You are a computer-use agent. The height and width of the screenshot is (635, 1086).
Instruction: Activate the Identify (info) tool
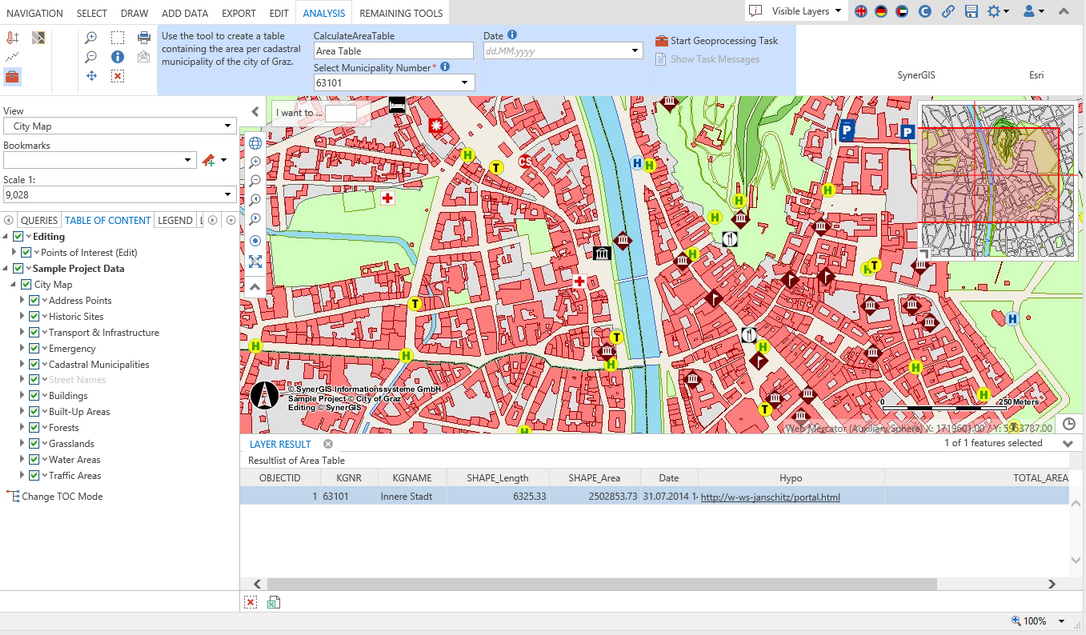pyautogui.click(x=118, y=56)
